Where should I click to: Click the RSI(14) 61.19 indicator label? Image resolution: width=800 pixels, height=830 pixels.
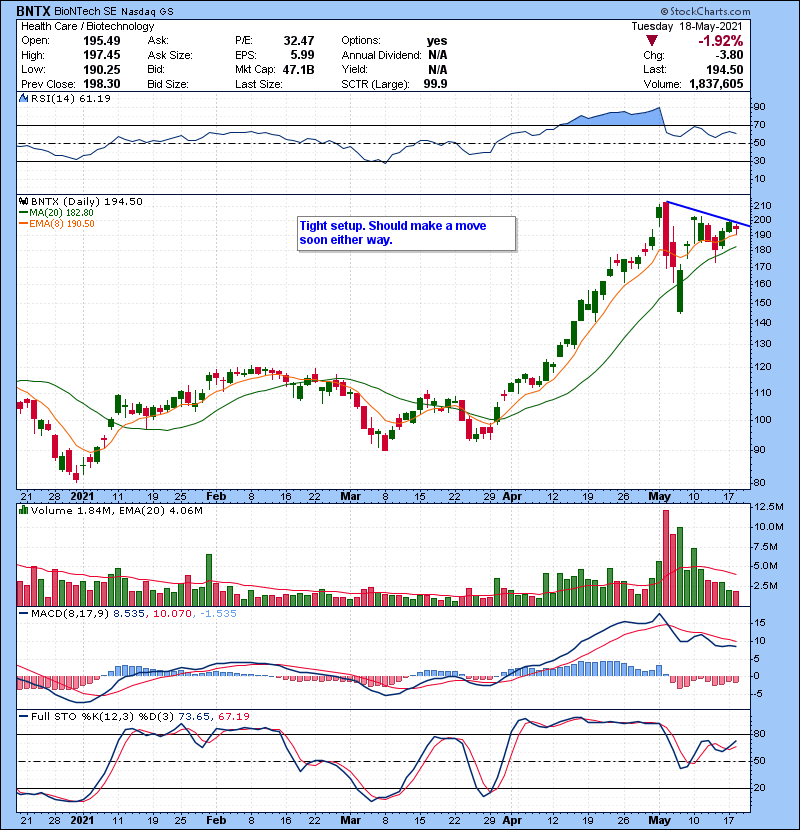coord(70,98)
